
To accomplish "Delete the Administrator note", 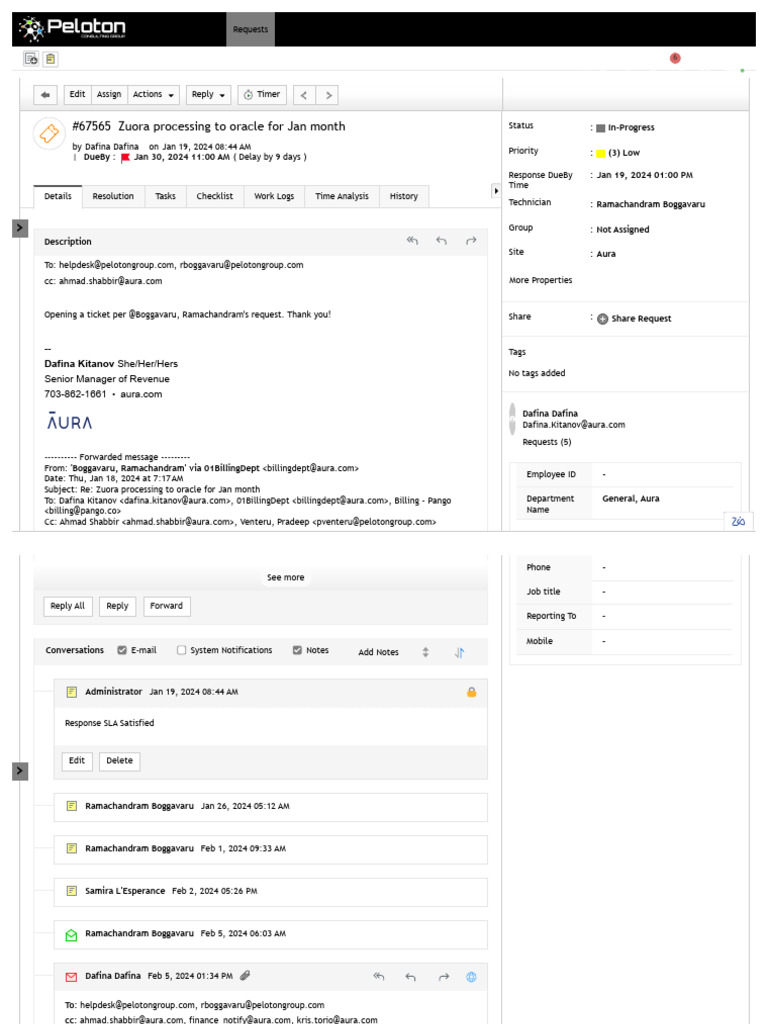I will pyautogui.click(x=120, y=761).
